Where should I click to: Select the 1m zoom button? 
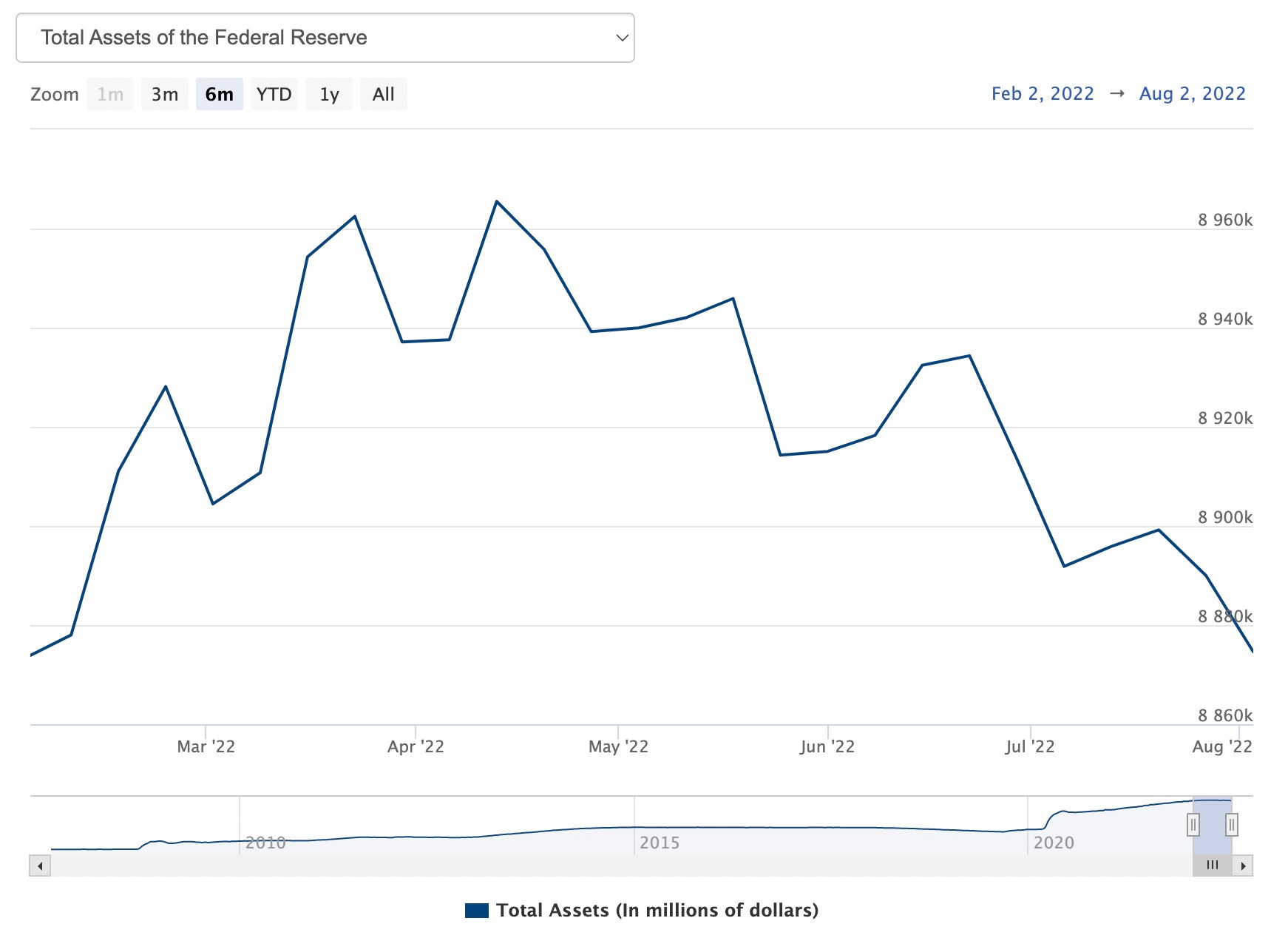(110, 94)
